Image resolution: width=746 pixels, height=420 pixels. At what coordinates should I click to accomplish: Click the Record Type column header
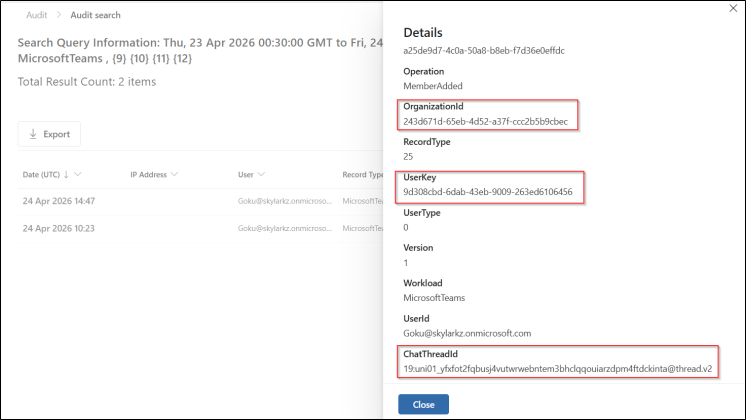pyautogui.click(x=363, y=175)
